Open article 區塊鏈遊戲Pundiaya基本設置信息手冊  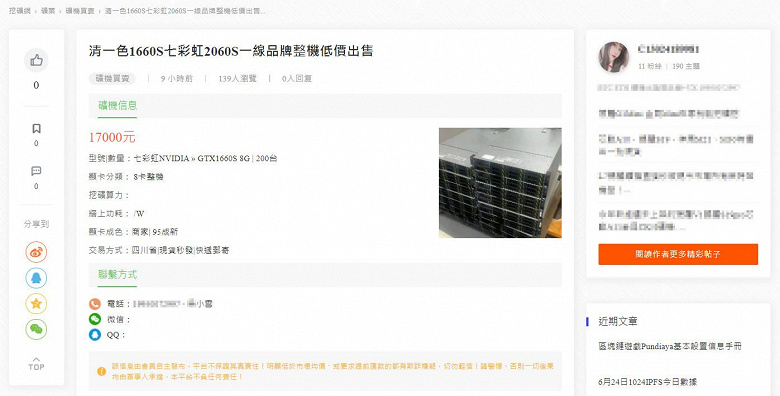(x=670, y=346)
